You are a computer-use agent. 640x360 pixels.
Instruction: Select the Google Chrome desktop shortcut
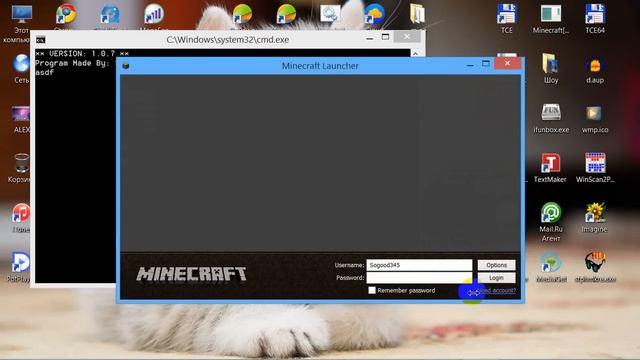(x=66, y=15)
